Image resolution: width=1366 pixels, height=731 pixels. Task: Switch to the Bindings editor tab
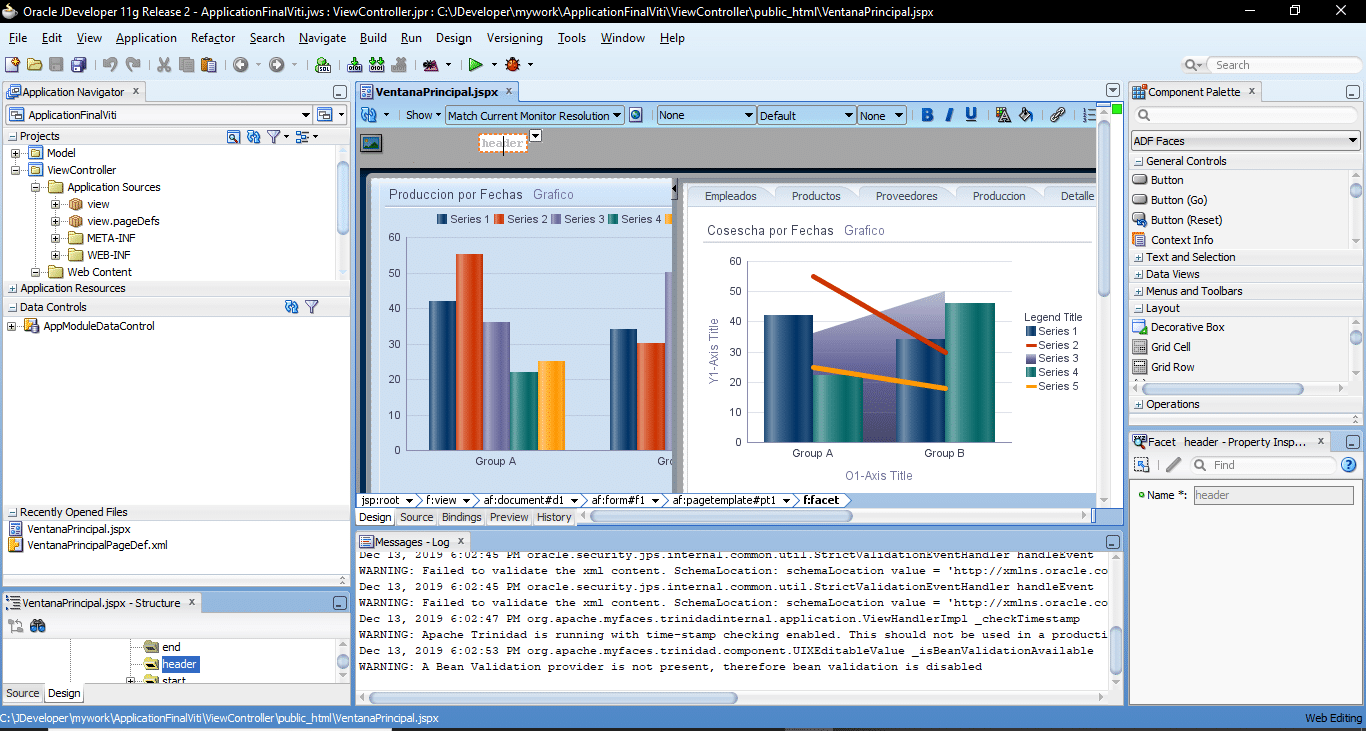coord(461,517)
